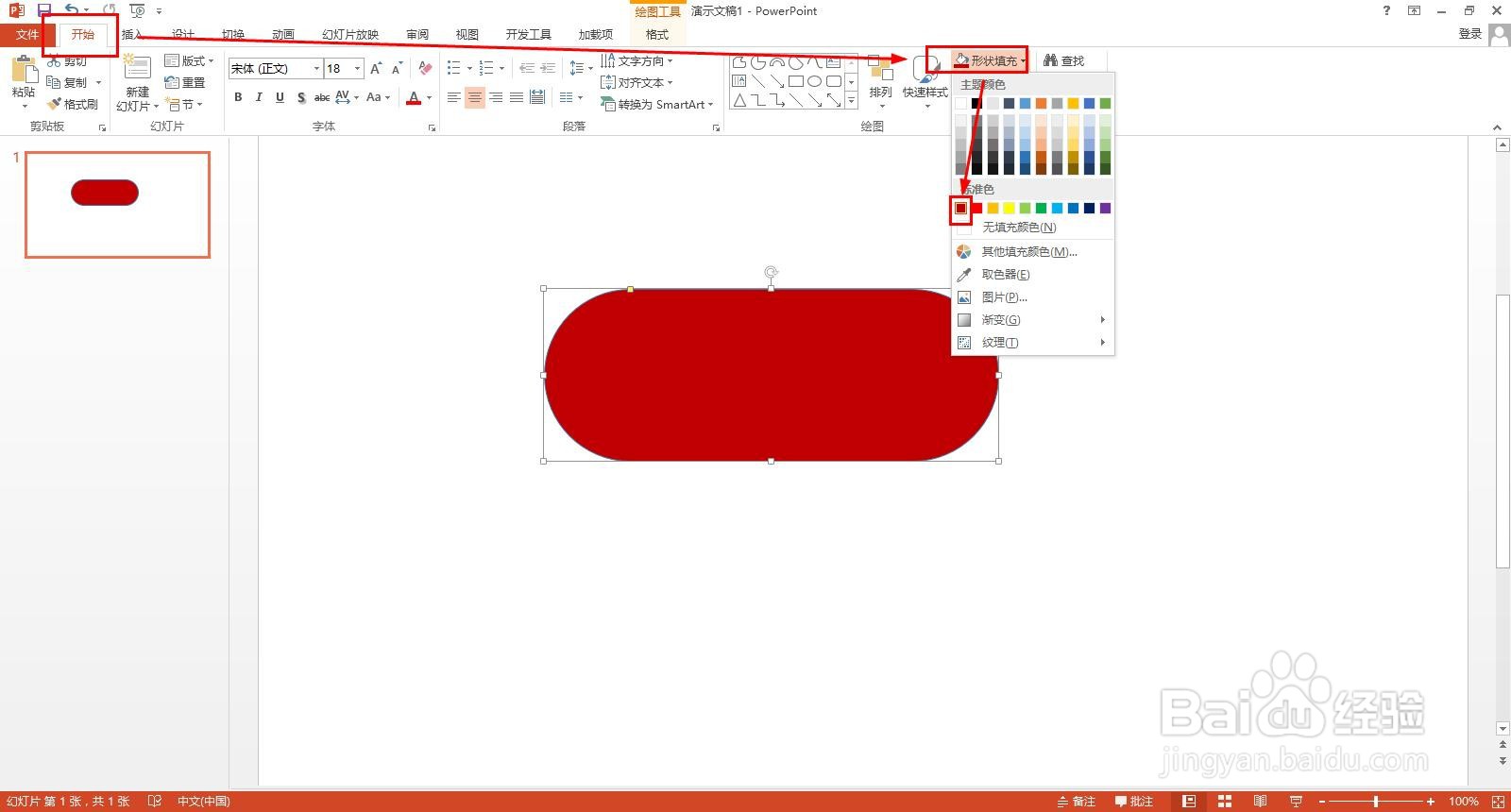
Task: Click Reset (重置) slide icon
Action: (x=171, y=82)
